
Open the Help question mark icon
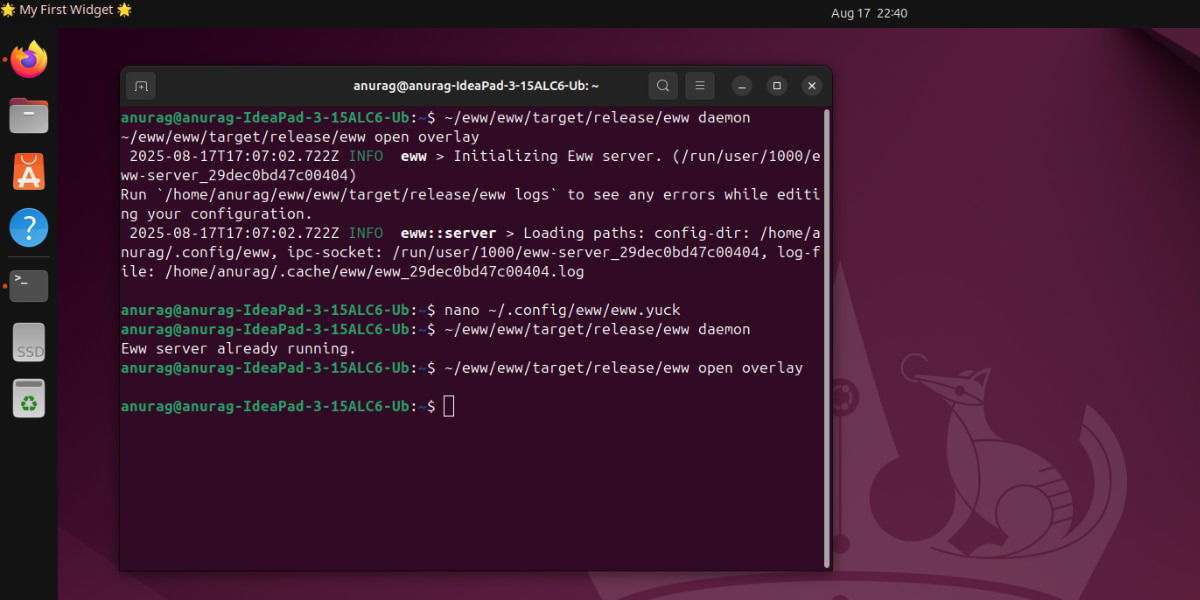click(x=29, y=228)
